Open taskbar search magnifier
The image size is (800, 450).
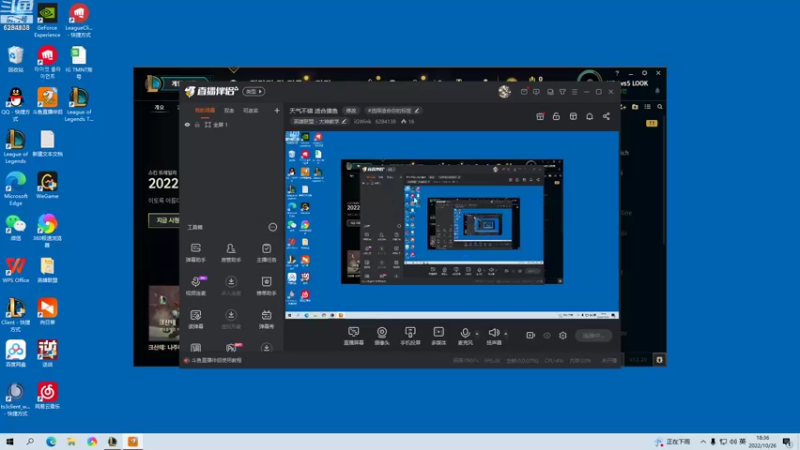[30, 441]
